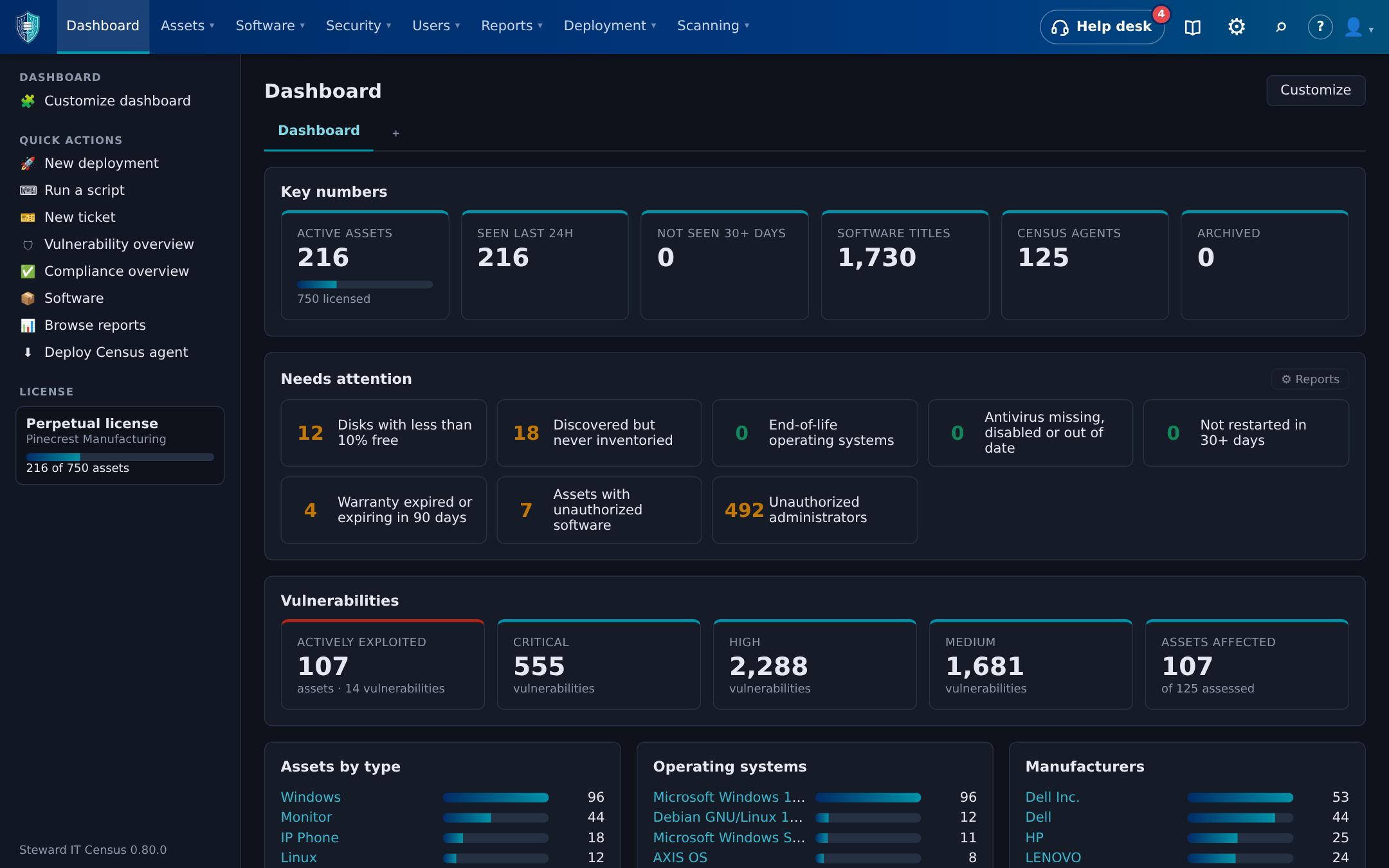Add a new dashboard tab with plus

[396, 133]
